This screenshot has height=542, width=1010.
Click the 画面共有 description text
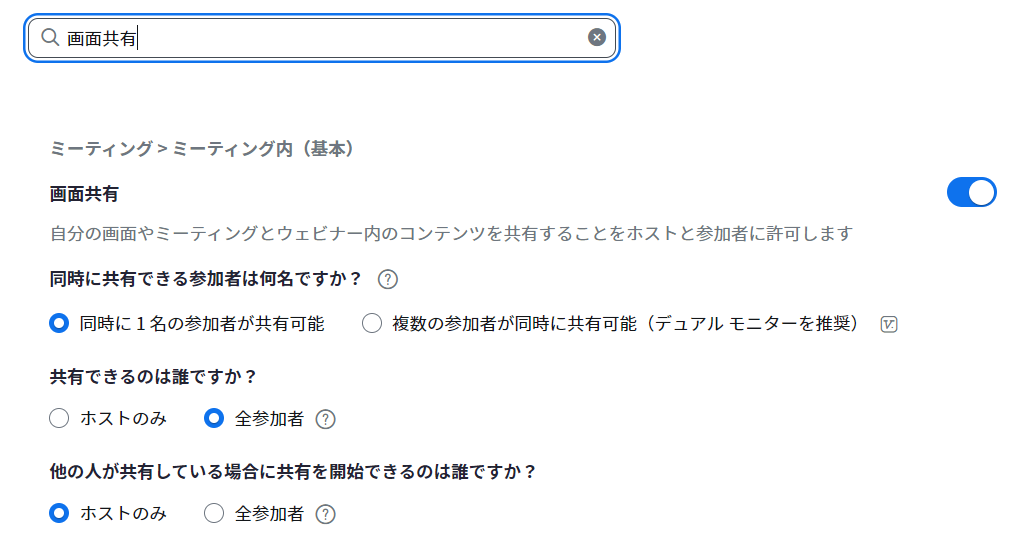click(451, 234)
